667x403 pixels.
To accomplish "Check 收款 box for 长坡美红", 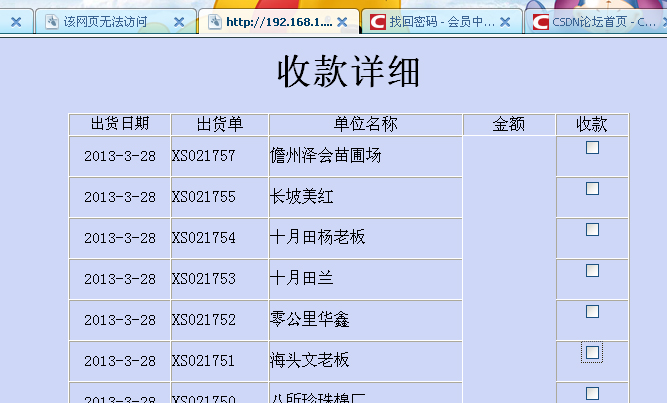I will click(593, 189).
